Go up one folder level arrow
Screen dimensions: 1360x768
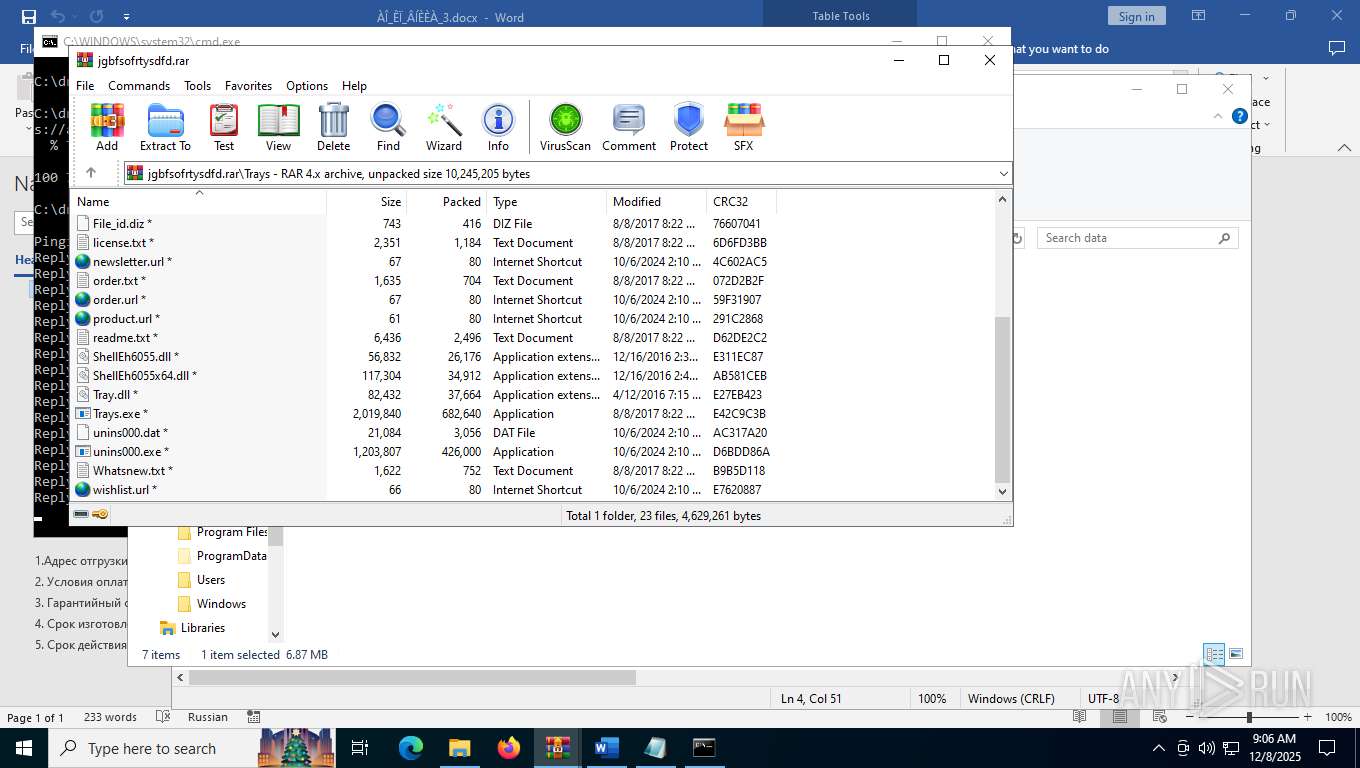click(x=91, y=173)
